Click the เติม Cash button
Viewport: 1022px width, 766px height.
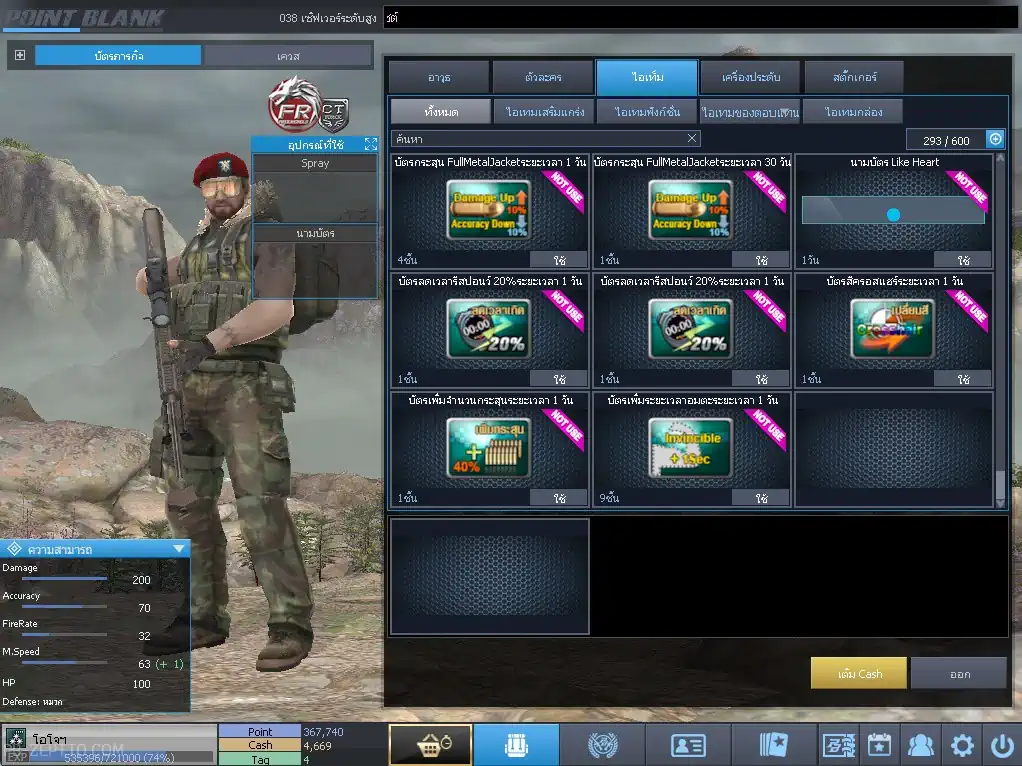click(859, 673)
